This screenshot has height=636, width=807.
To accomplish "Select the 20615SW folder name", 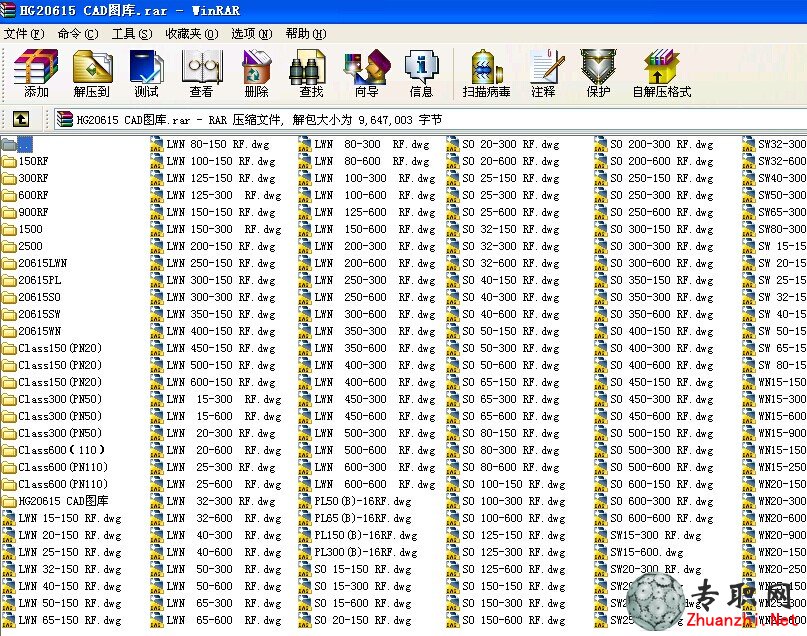I will (x=40, y=314).
